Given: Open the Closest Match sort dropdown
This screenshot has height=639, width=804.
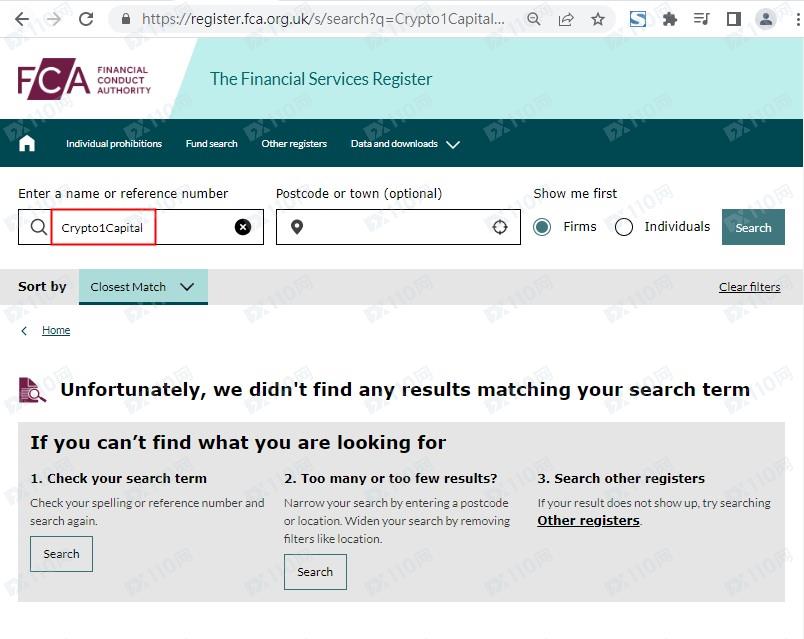Looking at the screenshot, I should point(143,287).
